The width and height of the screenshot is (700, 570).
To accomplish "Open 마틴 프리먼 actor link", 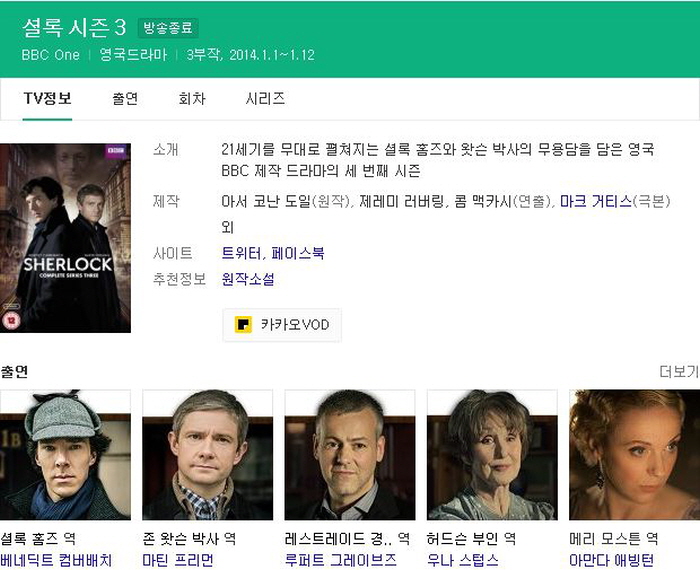I will click(178, 560).
